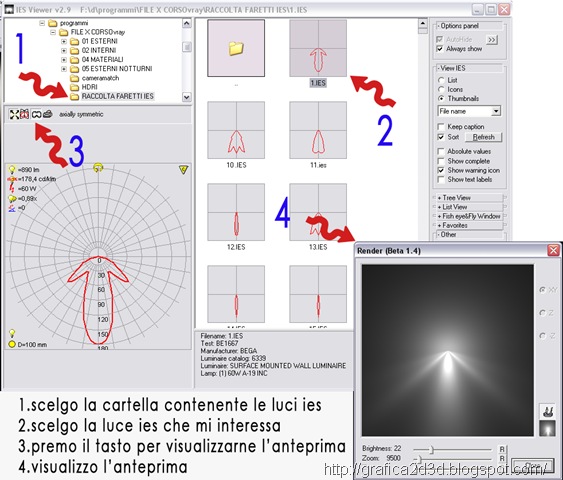The height and width of the screenshot is (480, 563).
Task: Enable the Absolute values checkbox
Action: point(441,152)
